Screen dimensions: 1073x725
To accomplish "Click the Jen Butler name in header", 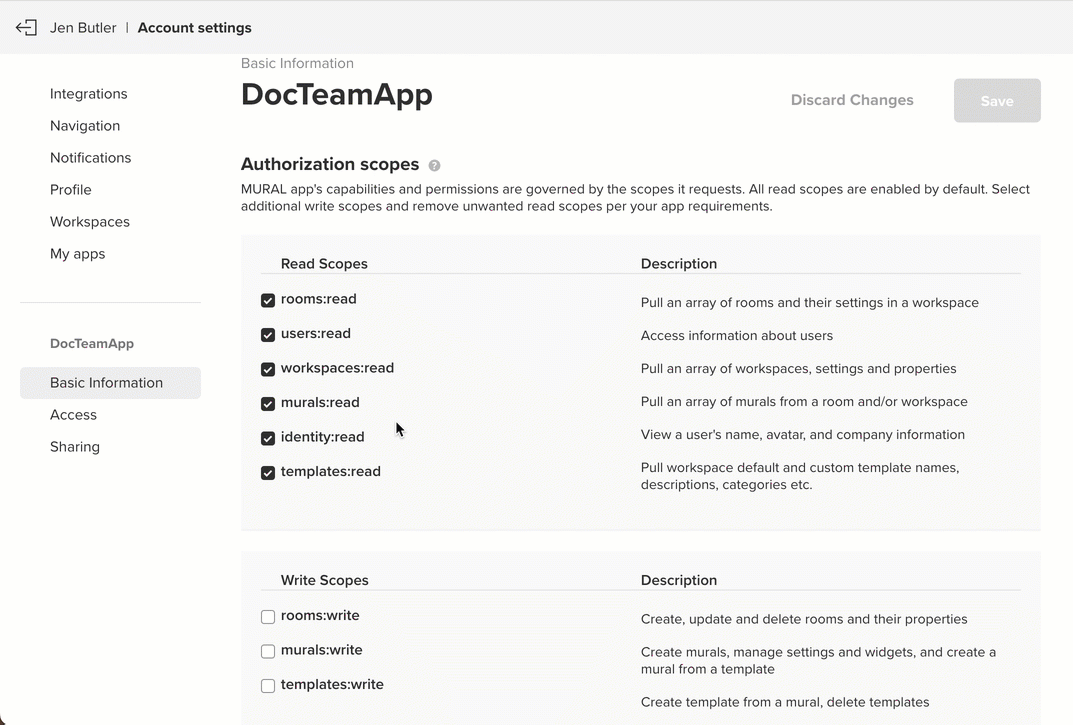I will [x=83, y=28].
